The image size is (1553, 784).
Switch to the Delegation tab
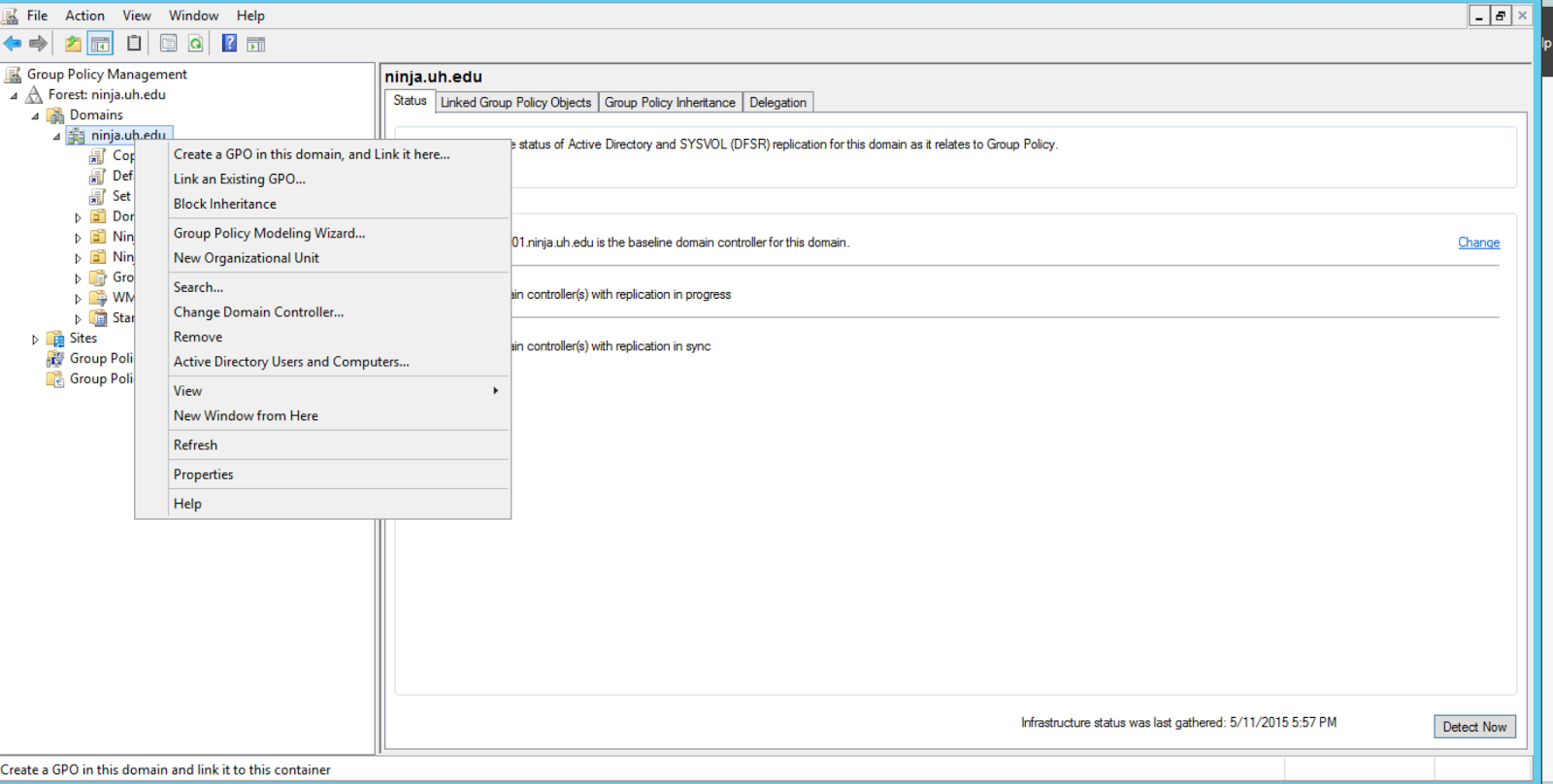(x=777, y=103)
